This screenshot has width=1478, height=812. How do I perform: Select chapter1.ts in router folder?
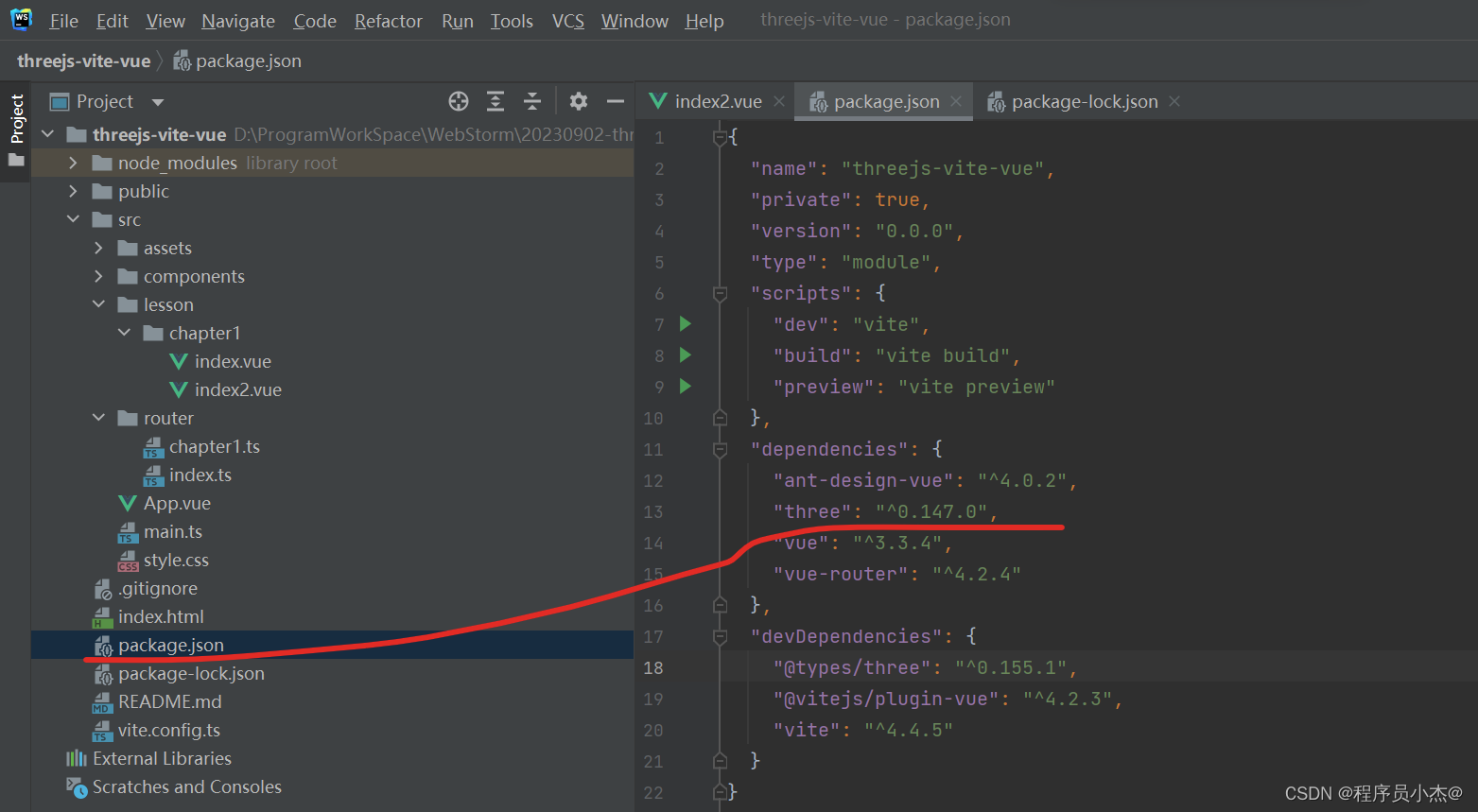click(214, 446)
